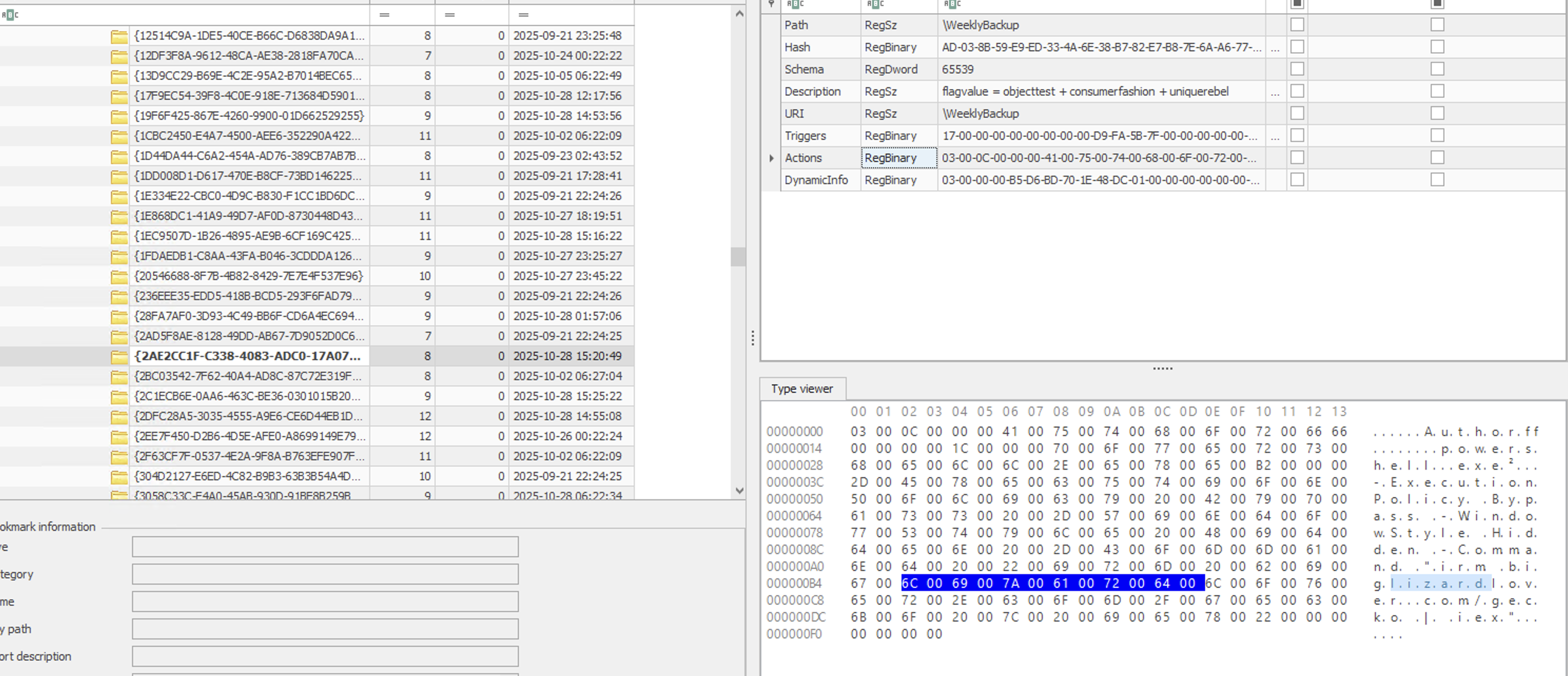Click scroll up arrow of keys list
1568x676 pixels.
(739, 13)
